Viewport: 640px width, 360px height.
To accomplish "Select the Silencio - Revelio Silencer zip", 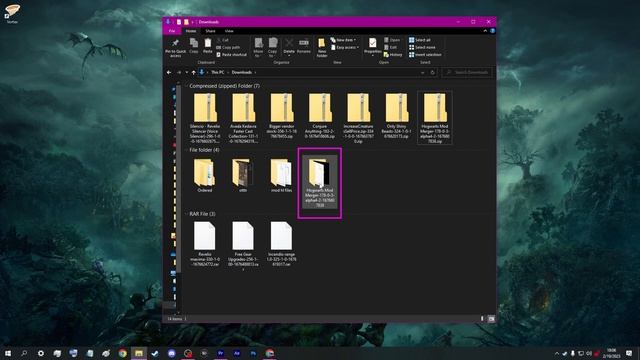I will pyautogui.click(x=205, y=118).
